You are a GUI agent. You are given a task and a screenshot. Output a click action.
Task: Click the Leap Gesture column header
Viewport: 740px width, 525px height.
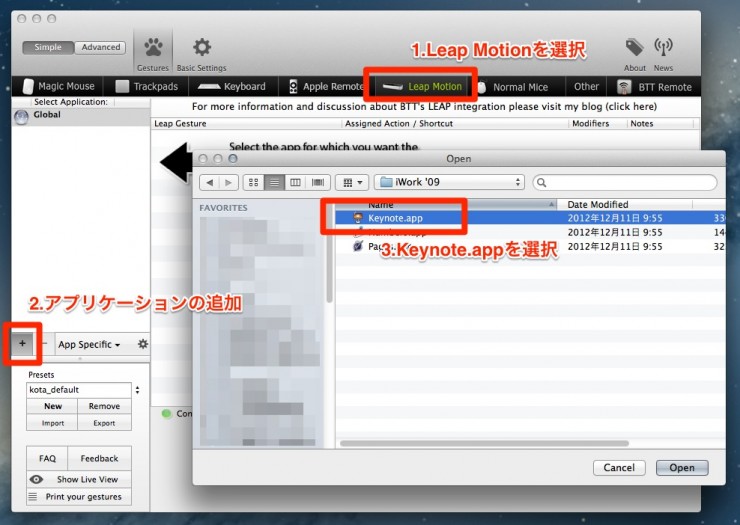point(246,124)
